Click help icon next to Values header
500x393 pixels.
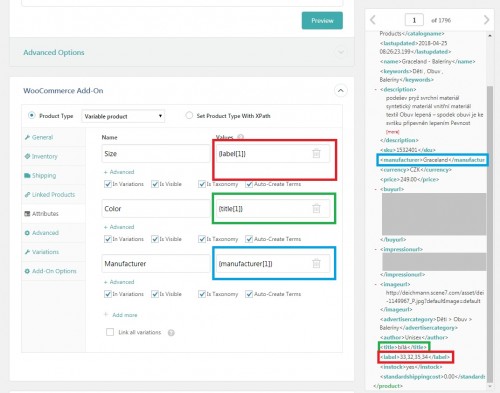[x=241, y=137]
